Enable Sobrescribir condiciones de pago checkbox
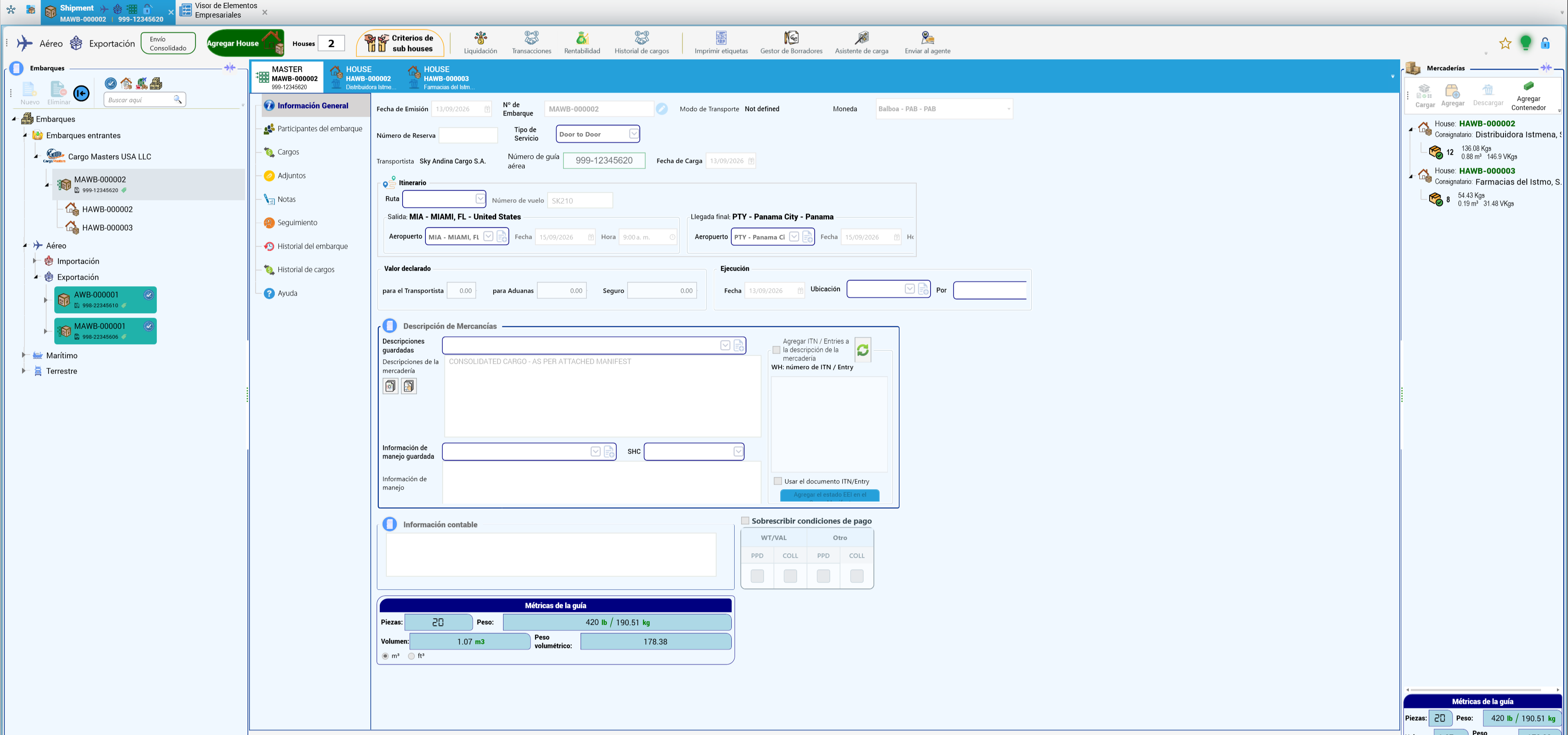 point(745,521)
